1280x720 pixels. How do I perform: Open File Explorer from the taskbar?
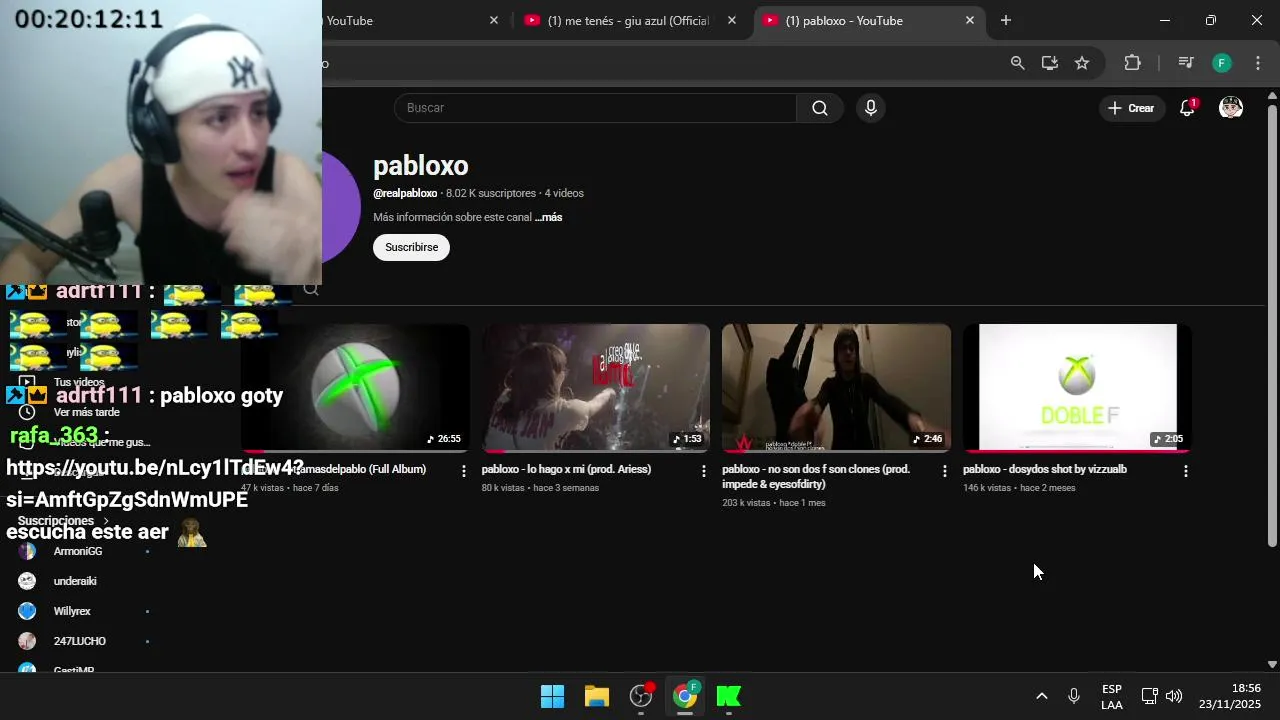(x=597, y=696)
